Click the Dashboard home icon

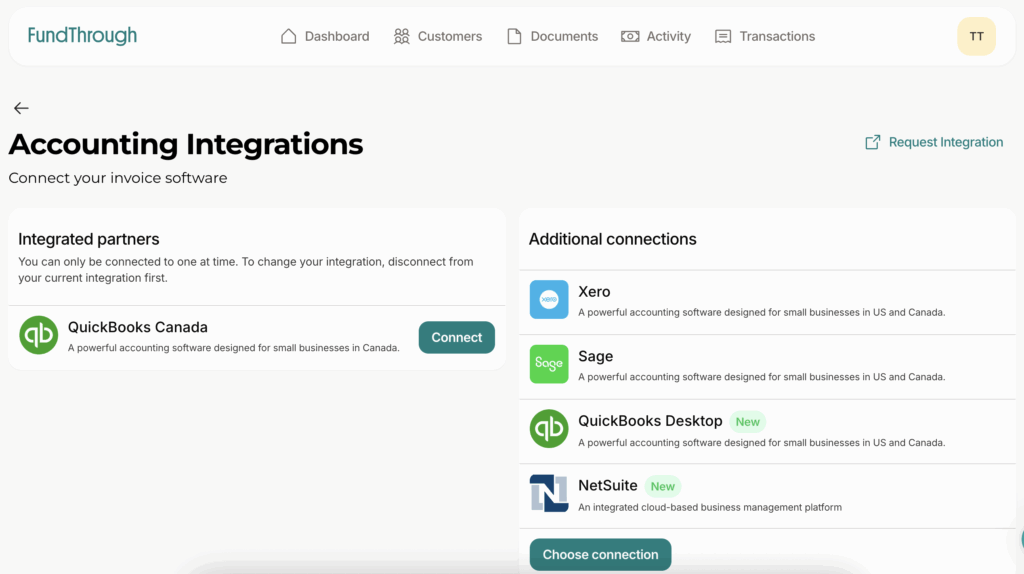(x=289, y=37)
